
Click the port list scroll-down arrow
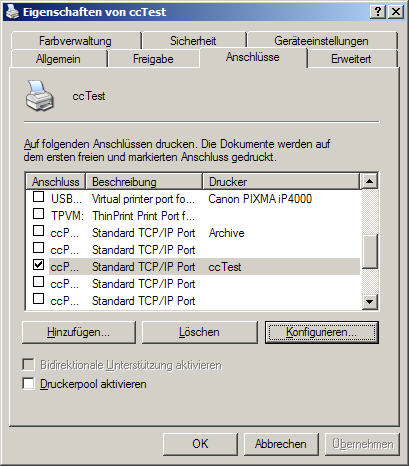coord(369,302)
